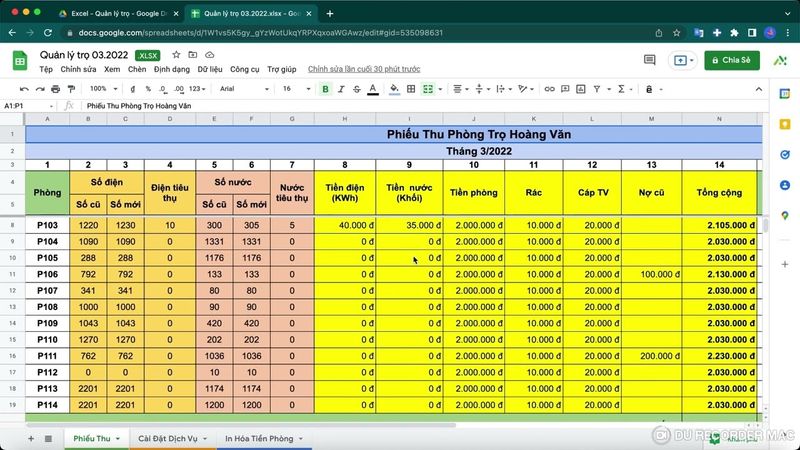
Task: Move document using folder icon
Action: tap(192, 55)
